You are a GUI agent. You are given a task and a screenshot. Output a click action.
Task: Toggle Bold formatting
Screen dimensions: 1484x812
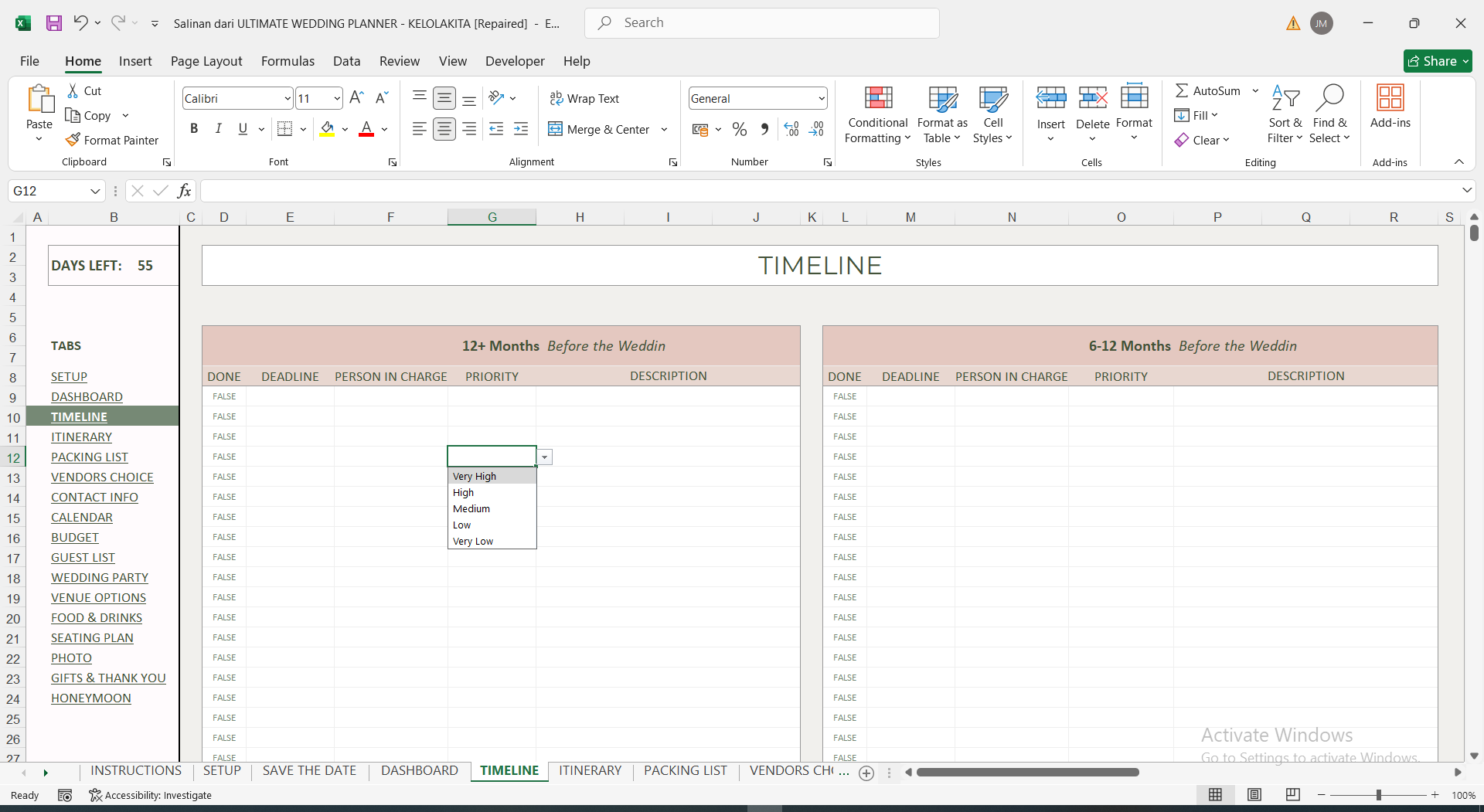(x=194, y=129)
